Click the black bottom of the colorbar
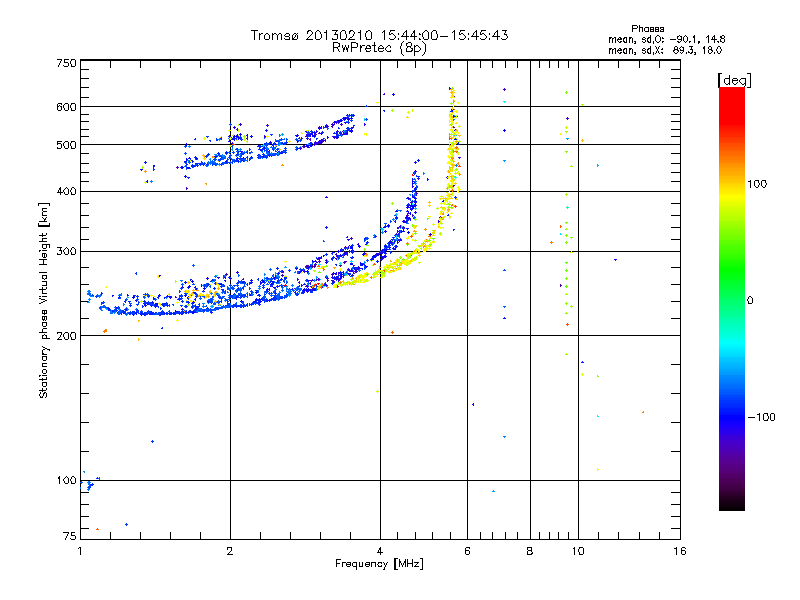 point(732,503)
